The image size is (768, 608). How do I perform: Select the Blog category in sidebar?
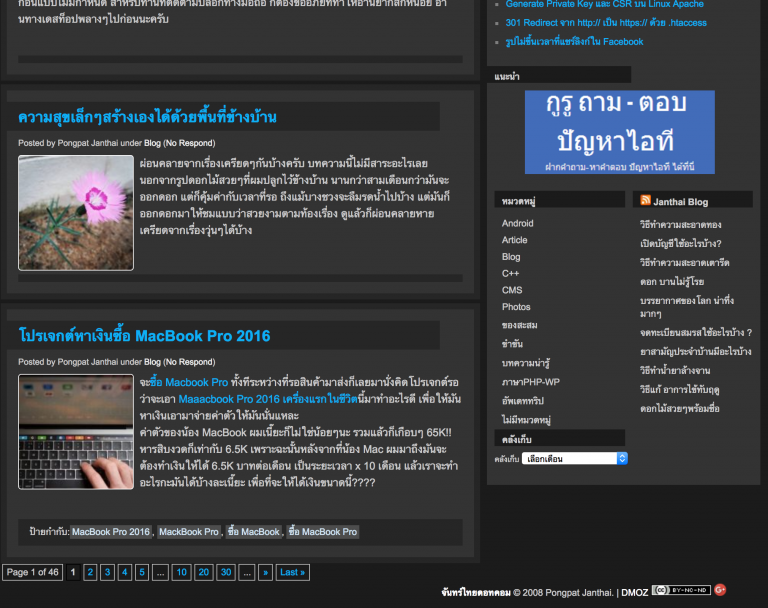(511, 257)
